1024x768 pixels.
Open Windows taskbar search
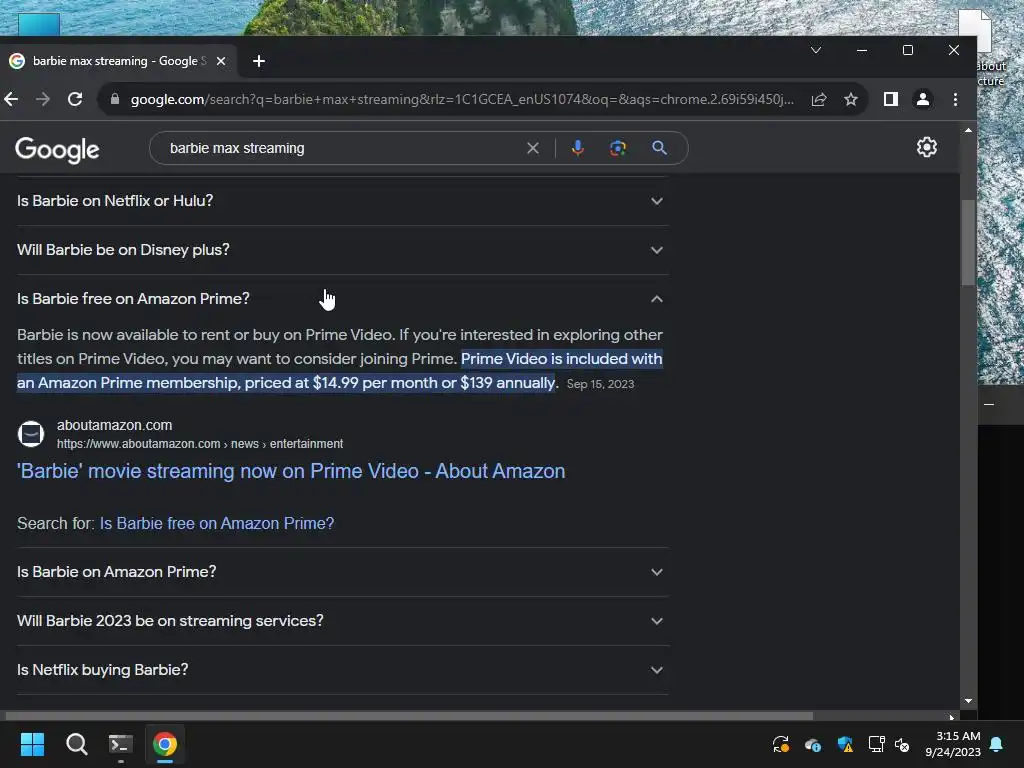[x=76, y=744]
